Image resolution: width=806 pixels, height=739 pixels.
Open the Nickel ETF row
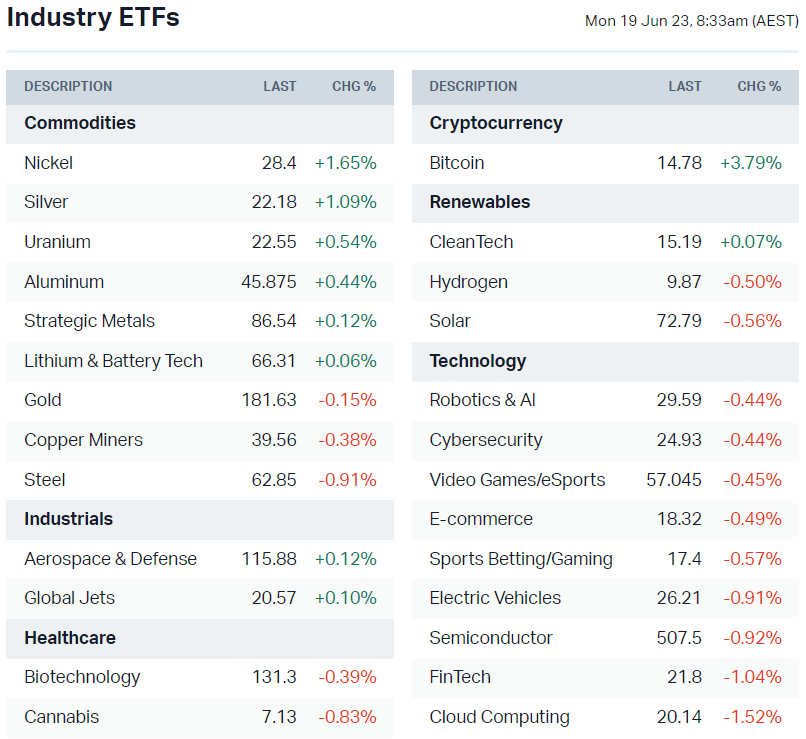point(49,163)
